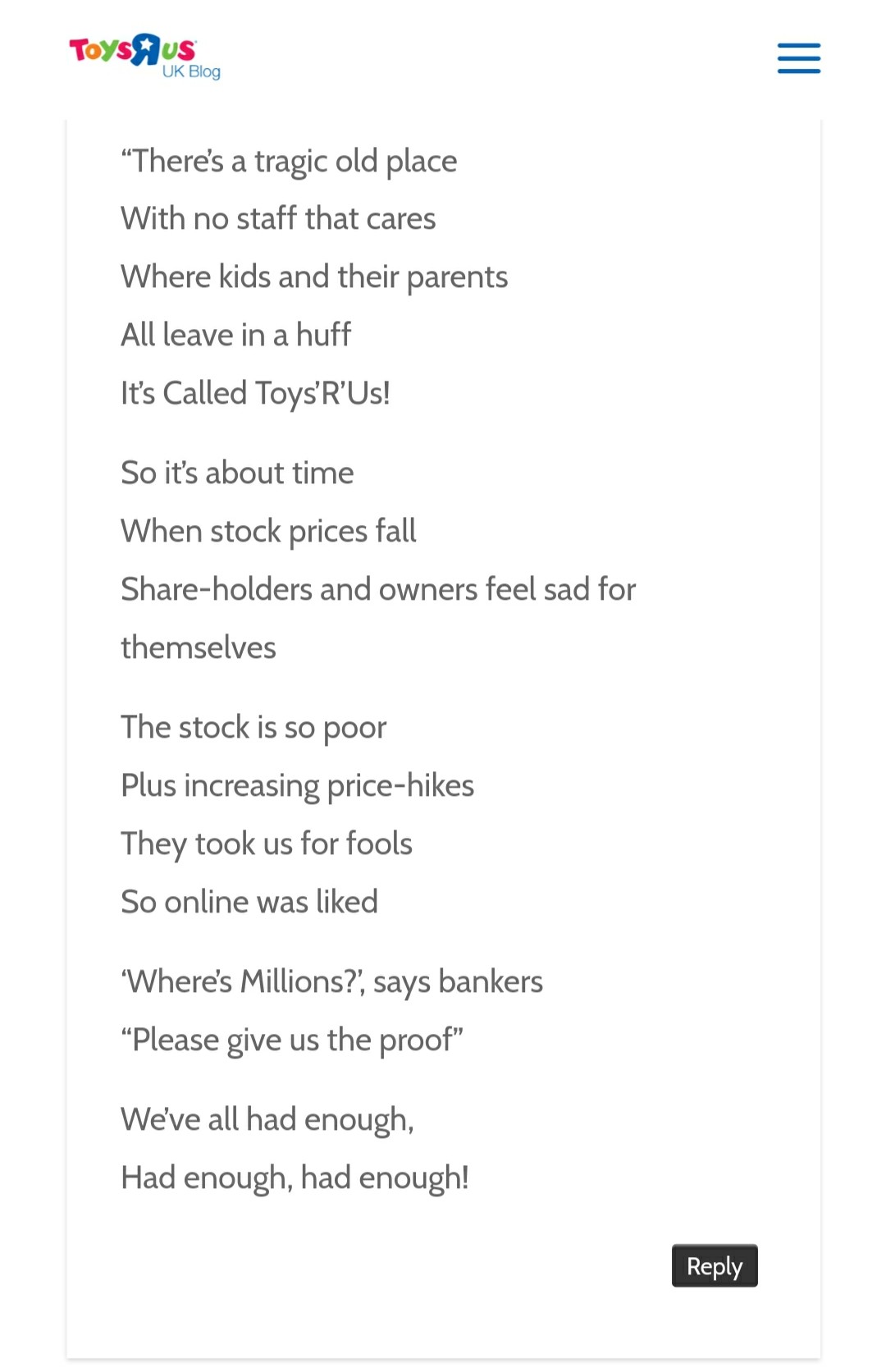Click the final line "Had enough, had enough!"
The width and height of the screenshot is (886, 1372).
(295, 1178)
